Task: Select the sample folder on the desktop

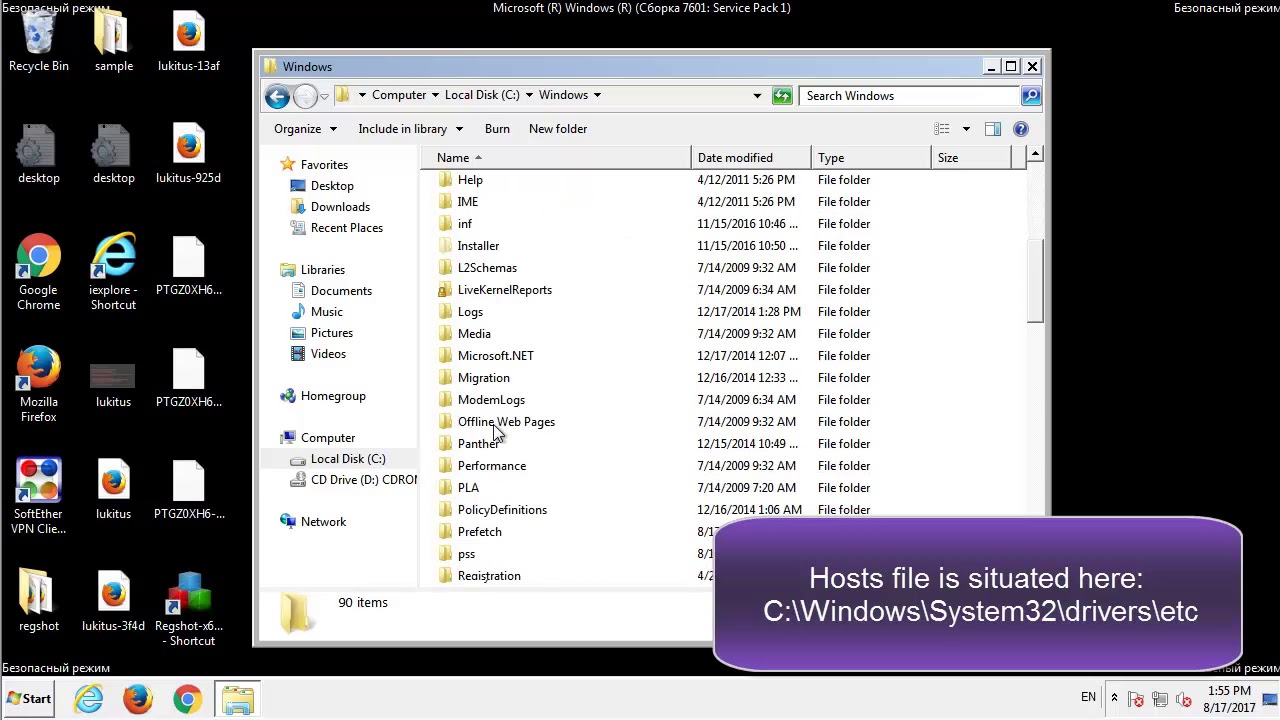Action: tap(114, 42)
